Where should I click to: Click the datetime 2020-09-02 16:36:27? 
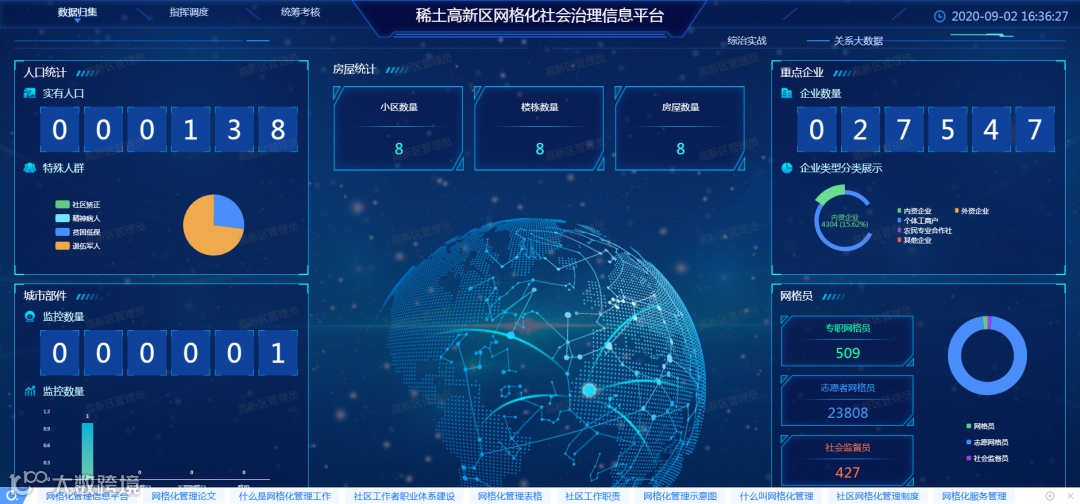(1010, 17)
